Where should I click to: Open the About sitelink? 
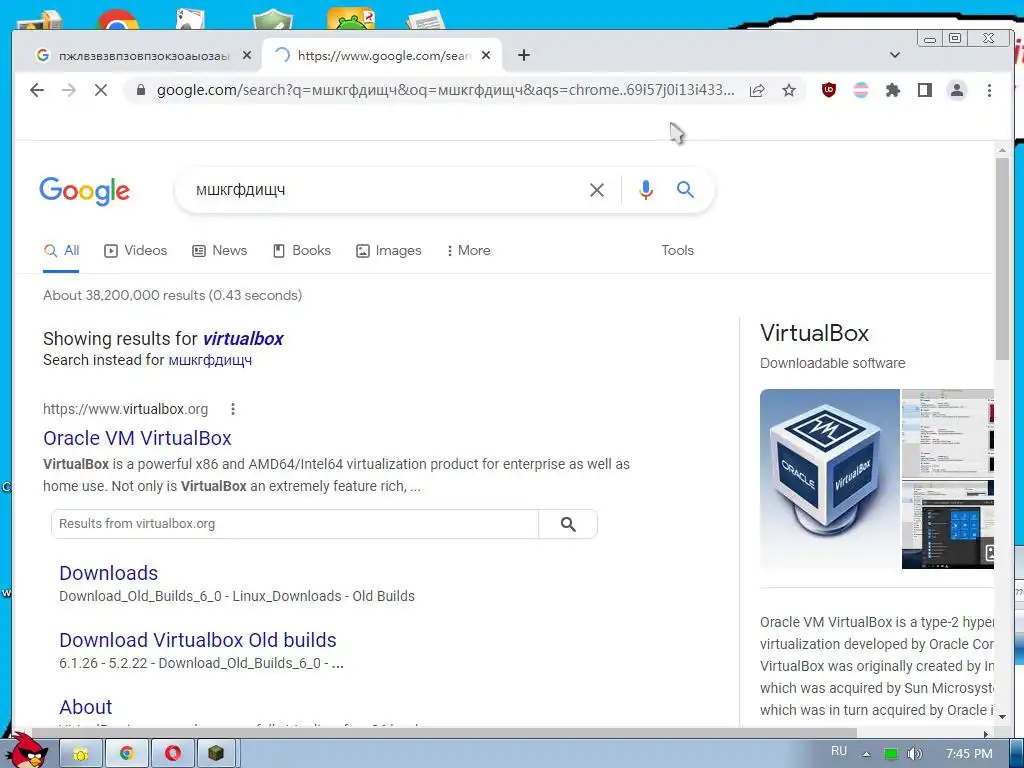tap(86, 707)
